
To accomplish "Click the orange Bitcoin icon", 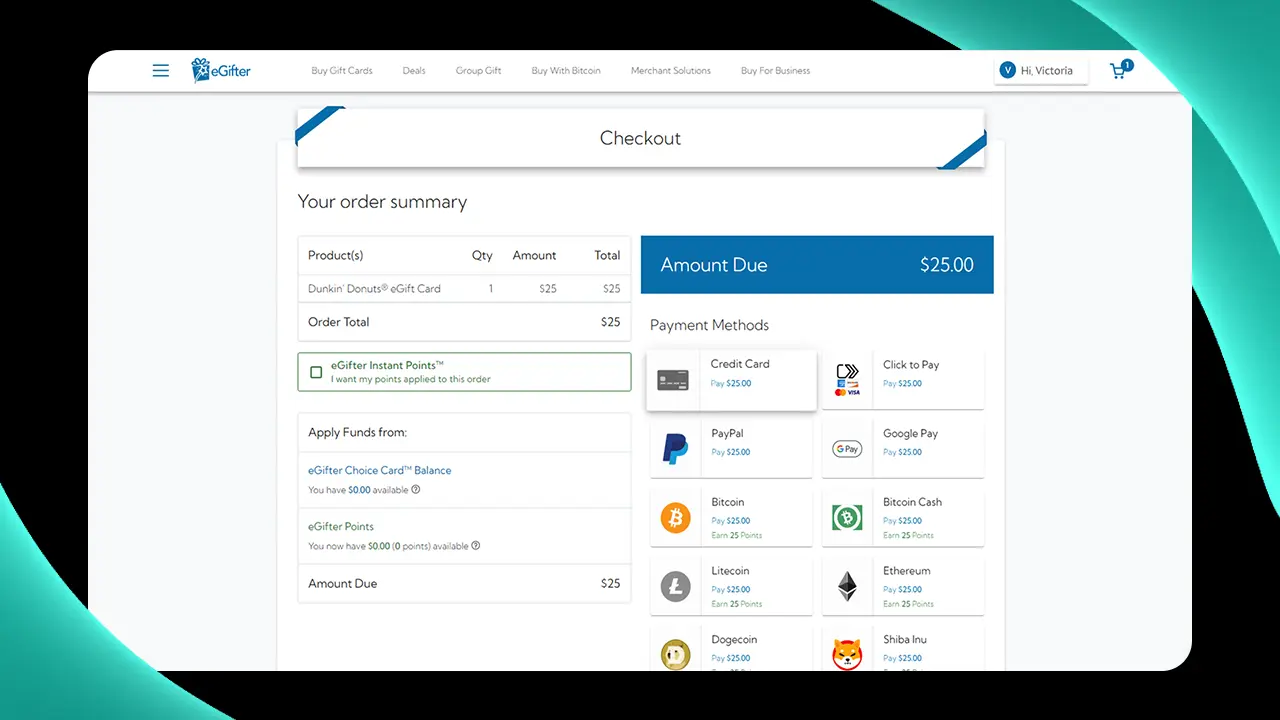I will (x=675, y=518).
